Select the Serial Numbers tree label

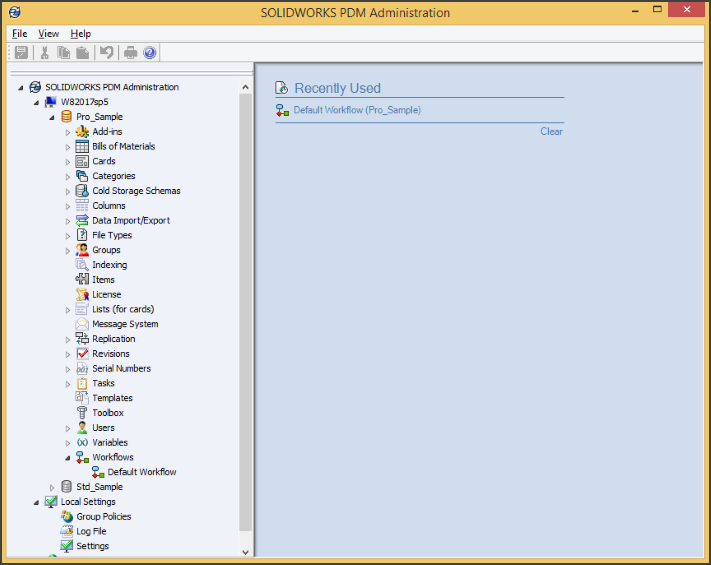(122, 369)
